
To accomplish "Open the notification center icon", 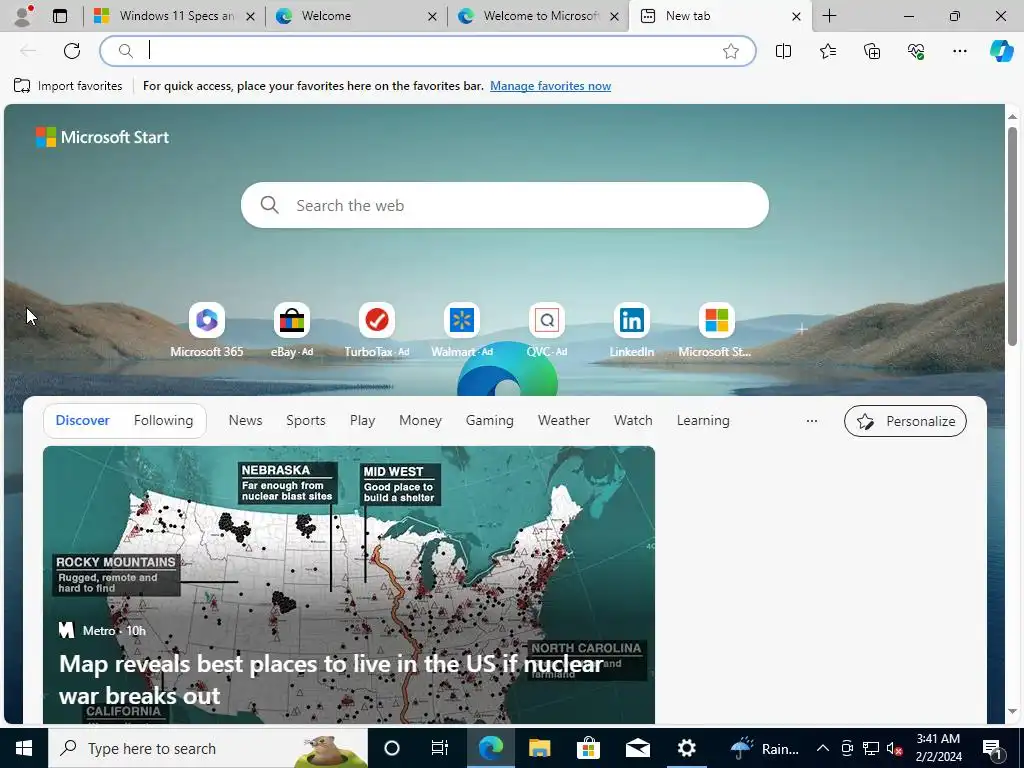I will tap(993, 749).
